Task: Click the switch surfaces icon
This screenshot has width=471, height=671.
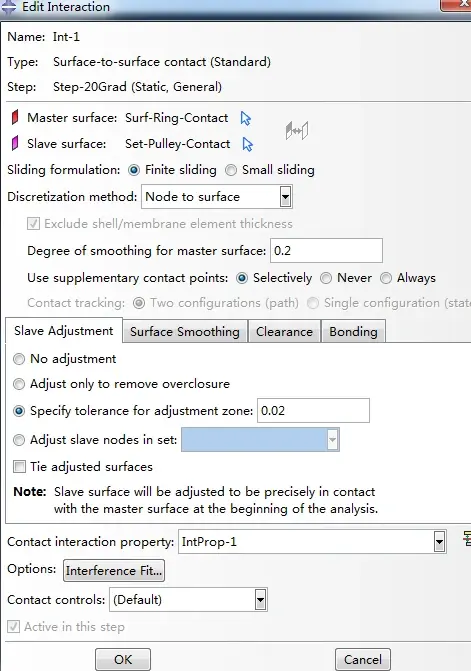Action: pos(297,131)
